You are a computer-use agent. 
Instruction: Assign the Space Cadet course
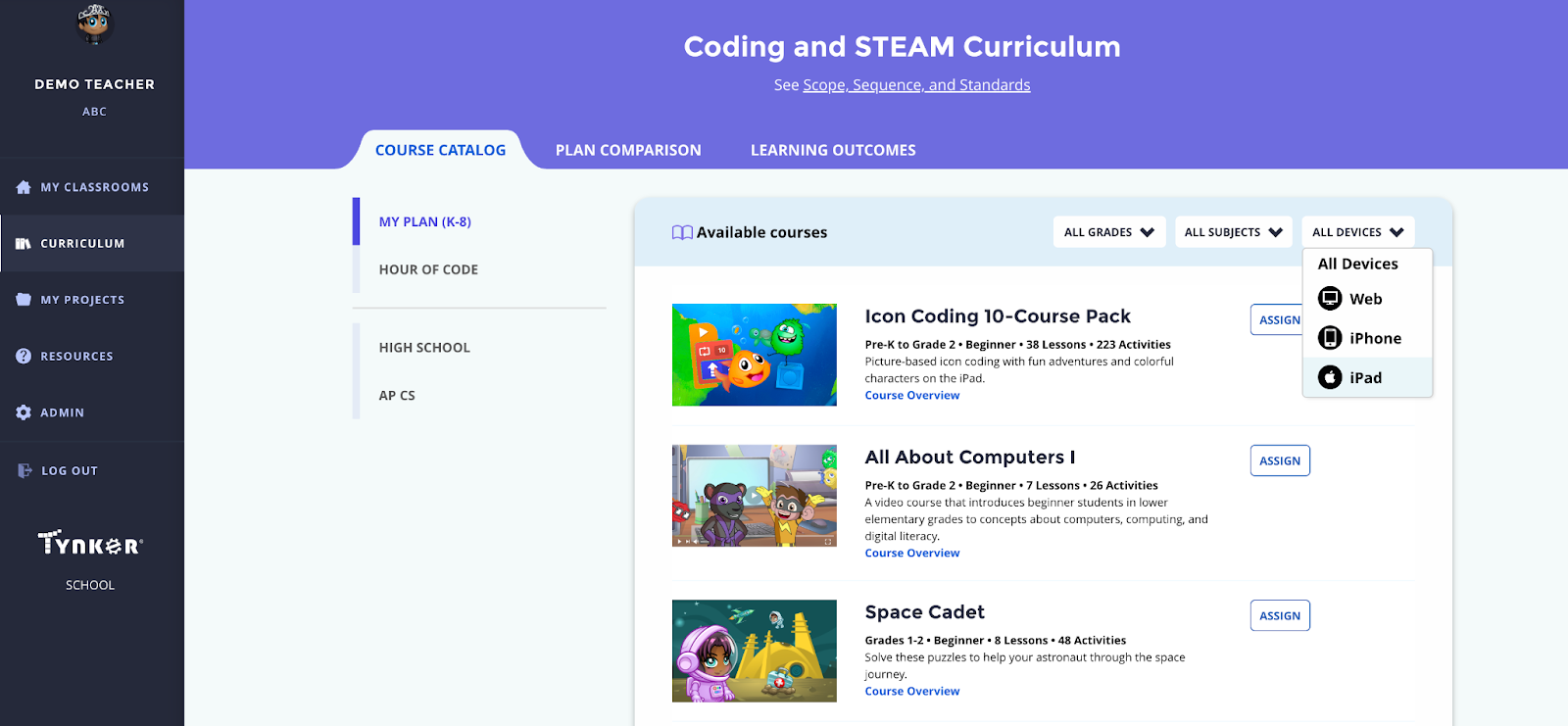(1280, 615)
